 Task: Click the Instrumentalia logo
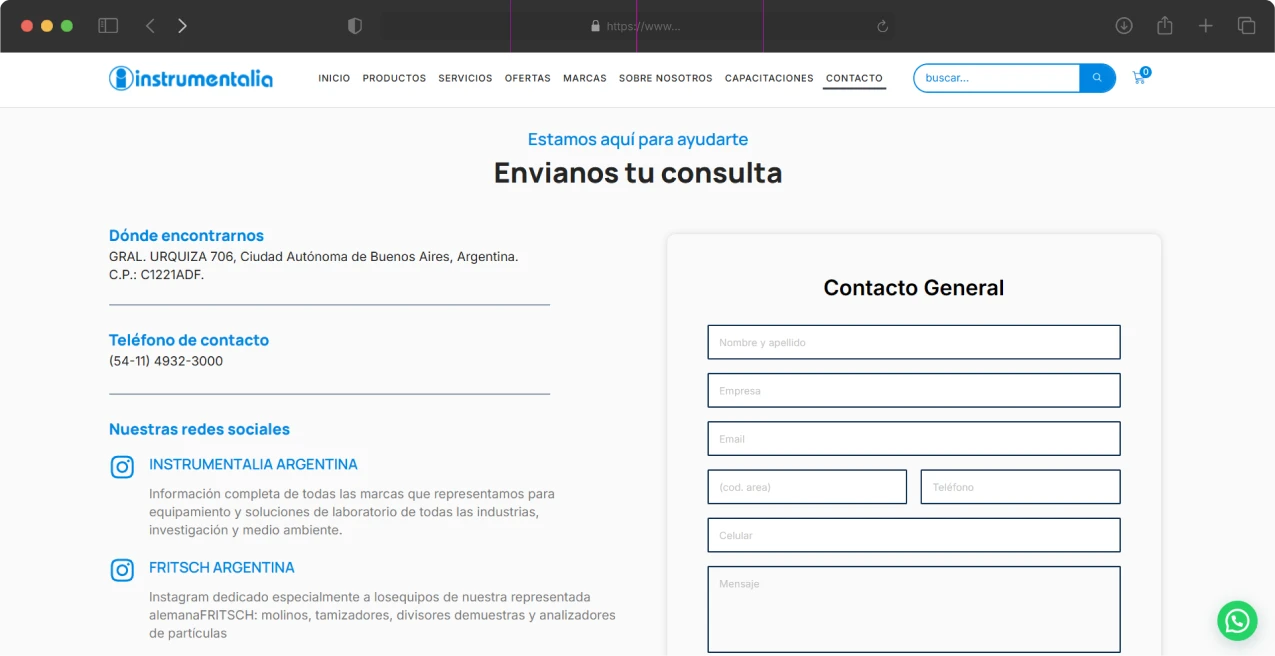click(191, 78)
